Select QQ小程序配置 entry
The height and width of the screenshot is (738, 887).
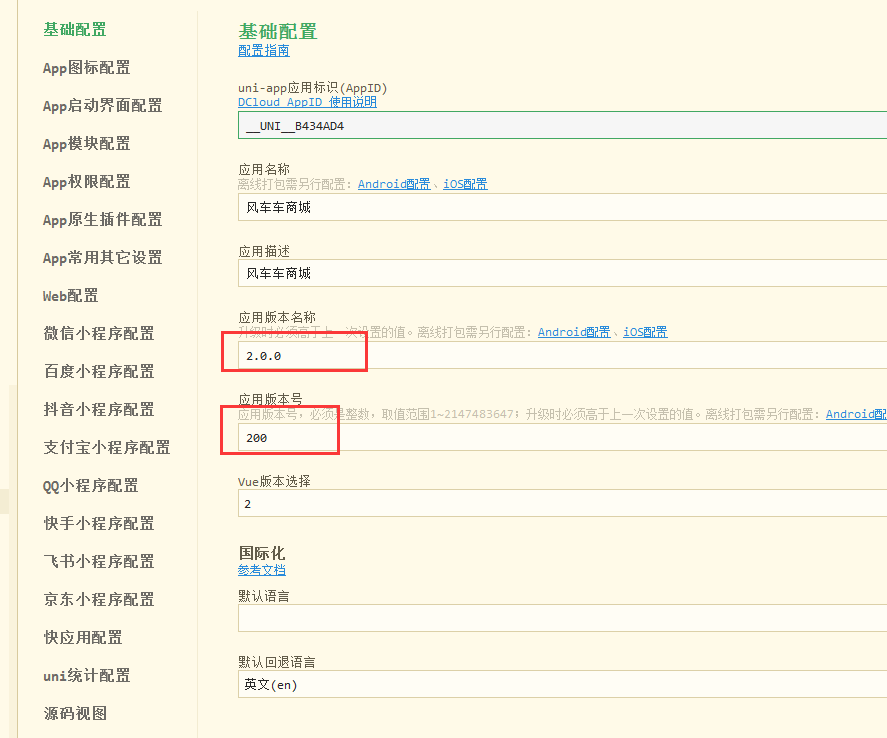coord(91,485)
